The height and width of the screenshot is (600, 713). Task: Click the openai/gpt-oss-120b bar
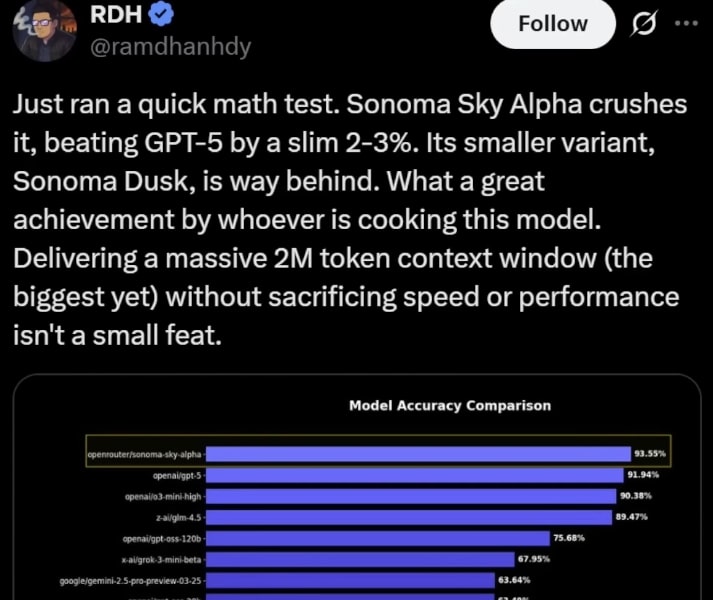pyautogui.click(x=378, y=539)
